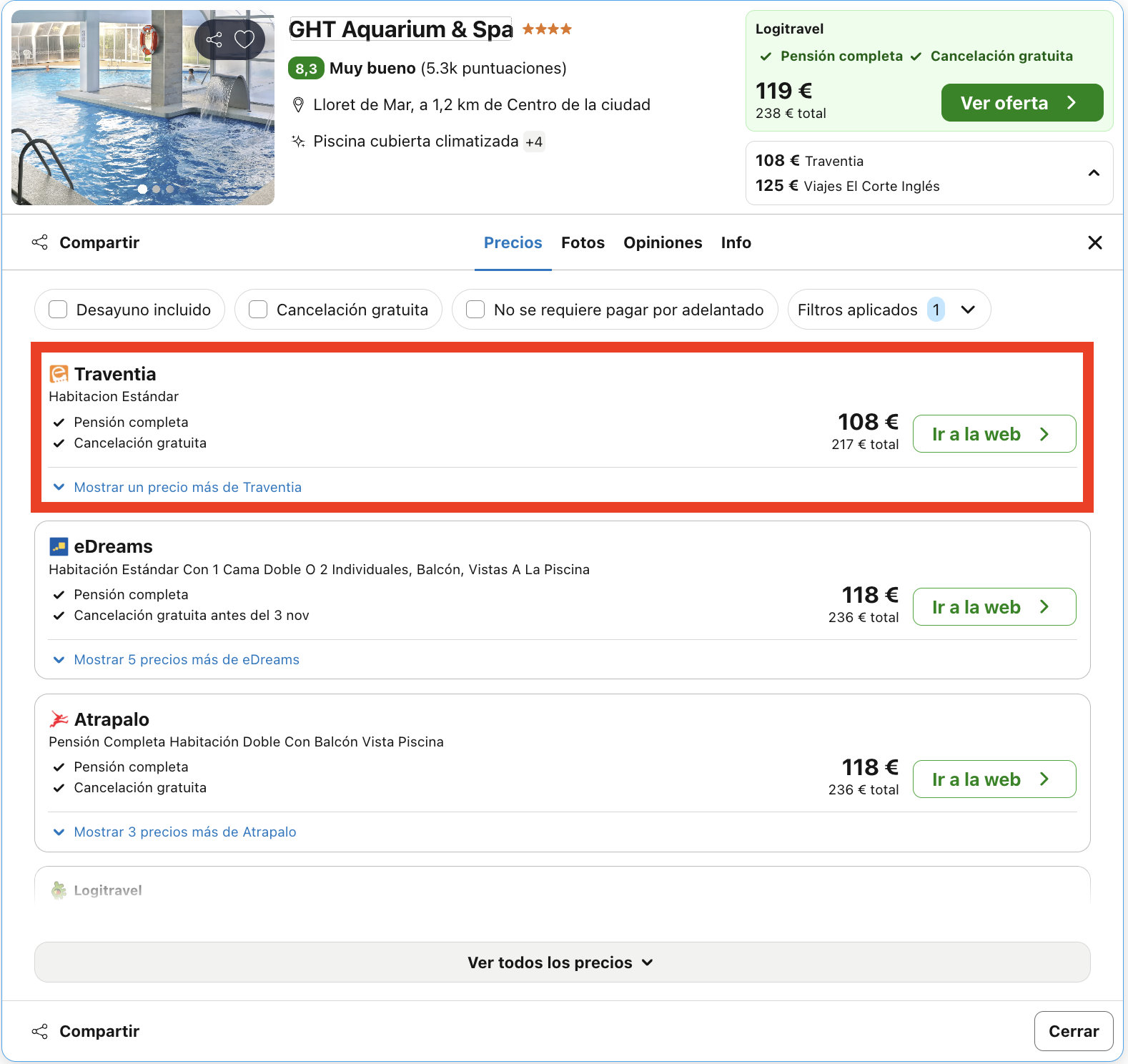Check No se requiere pagar por adelantado

tap(475, 310)
